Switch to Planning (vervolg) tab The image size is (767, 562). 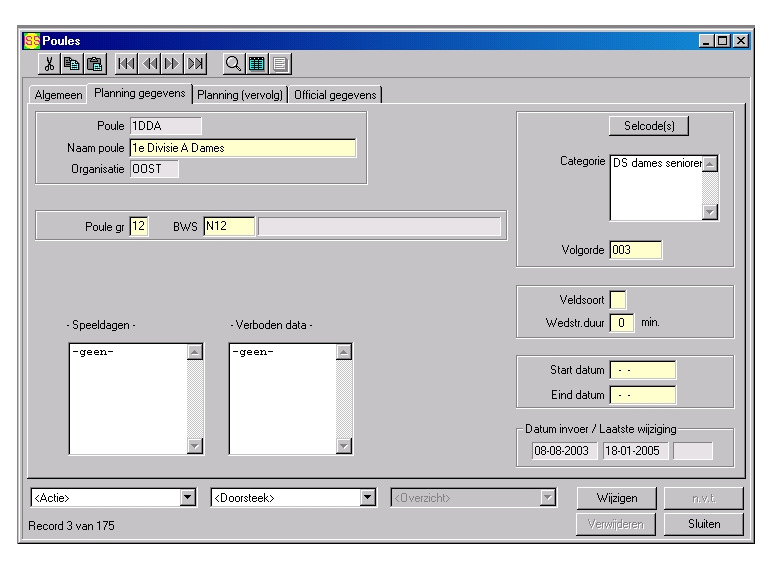(x=240, y=95)
